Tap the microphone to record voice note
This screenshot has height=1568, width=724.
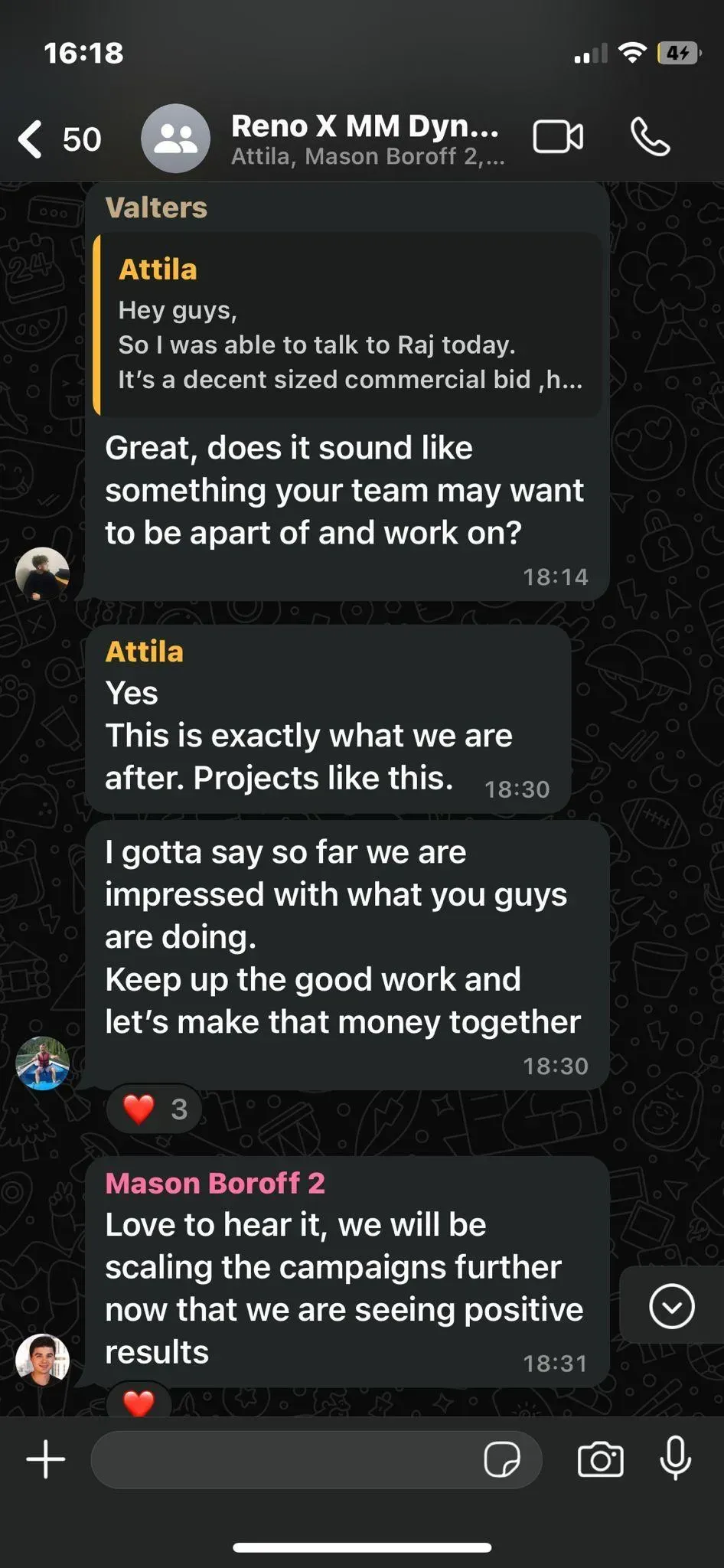coord(676,1458)
